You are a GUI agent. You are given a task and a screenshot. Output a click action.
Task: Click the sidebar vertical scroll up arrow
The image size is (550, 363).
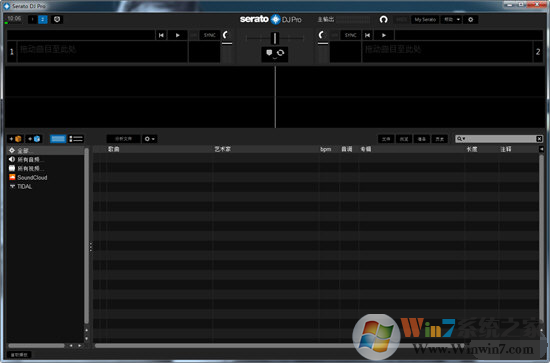pos(86,330)
